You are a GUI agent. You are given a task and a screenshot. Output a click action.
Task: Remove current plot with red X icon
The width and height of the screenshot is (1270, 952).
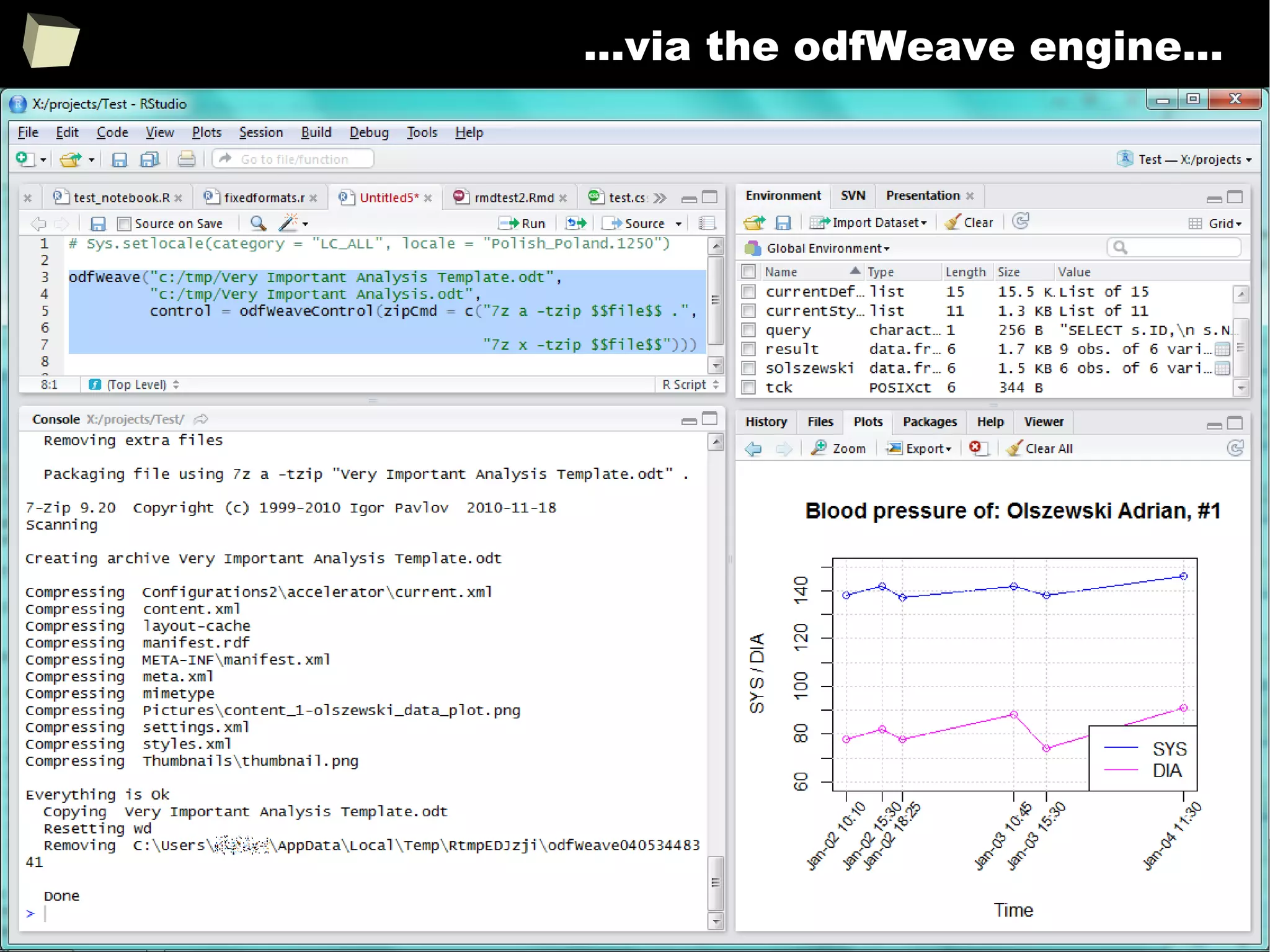point(977,448)
